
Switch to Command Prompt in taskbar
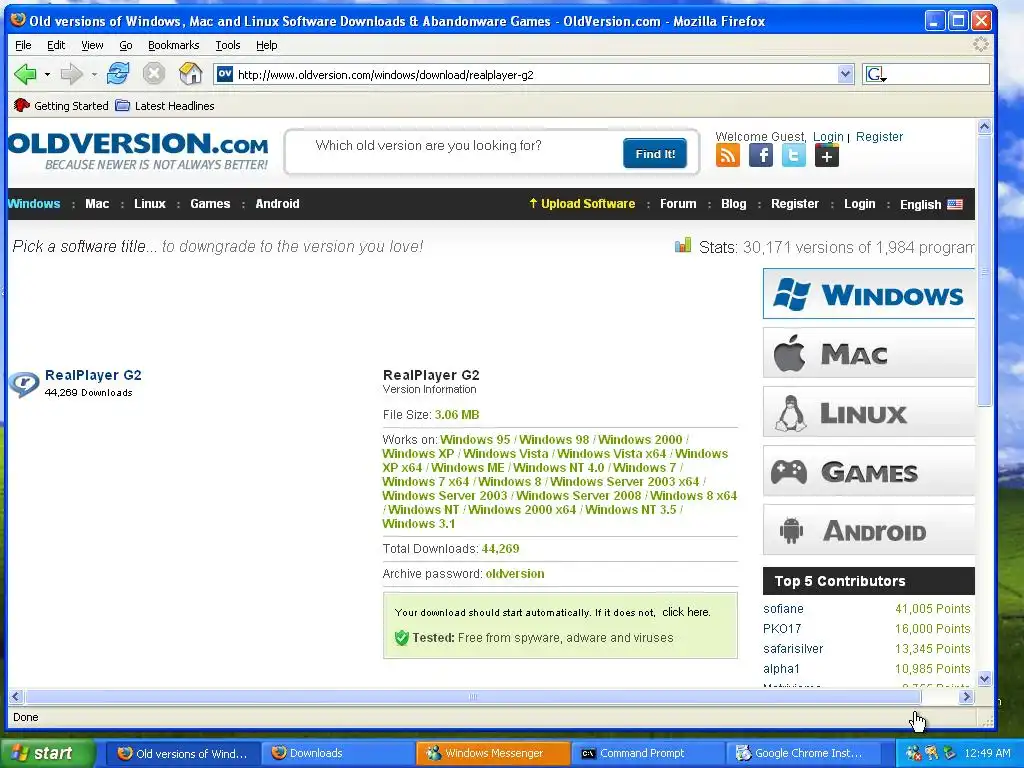648,753
